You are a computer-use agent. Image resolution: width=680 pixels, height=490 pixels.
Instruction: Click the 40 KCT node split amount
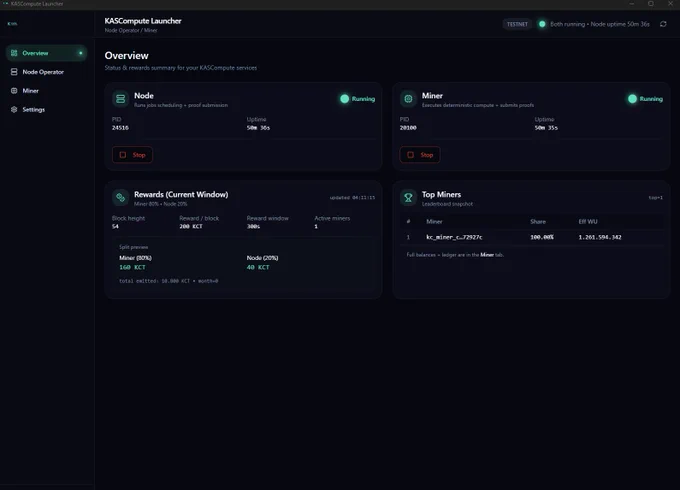coord(258,268)
